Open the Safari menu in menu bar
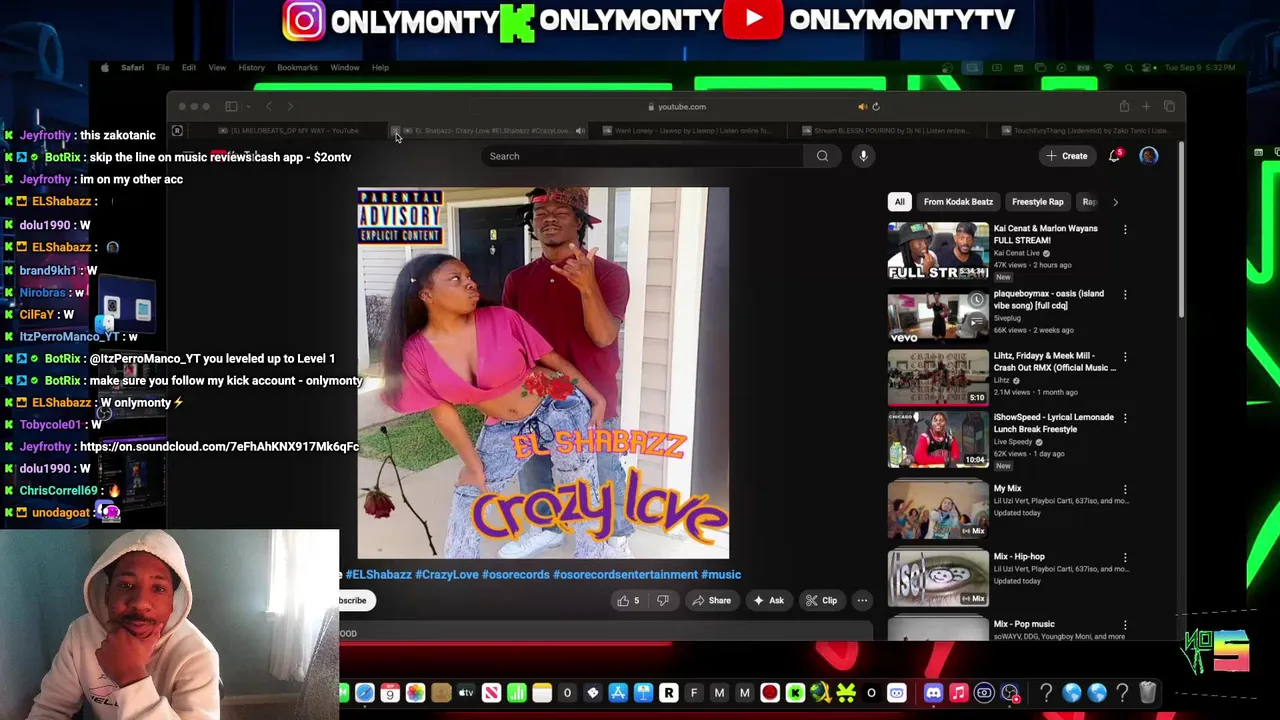The image size is (1280, 720). [x=132, y=68]
